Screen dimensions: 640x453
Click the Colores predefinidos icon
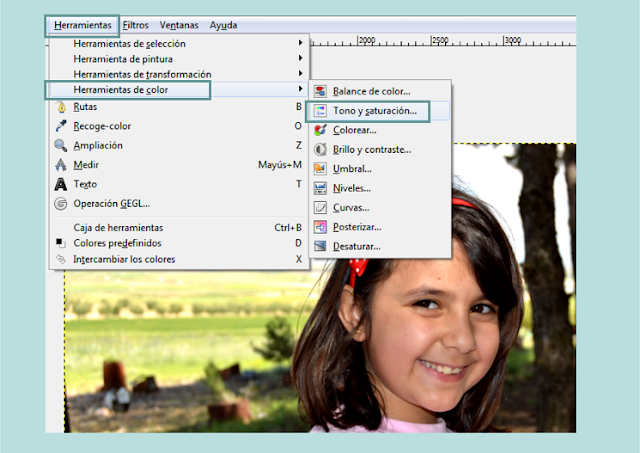[x=60, y=243]
